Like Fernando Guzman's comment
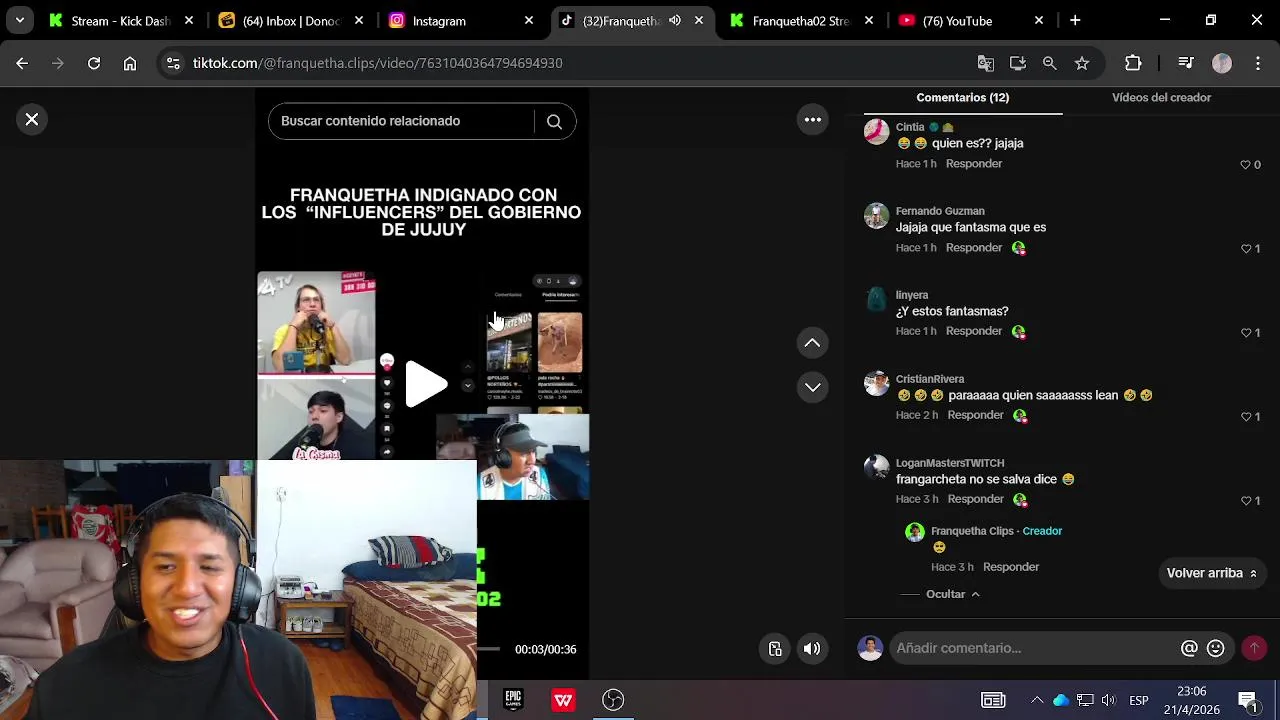Screen dimensions: 1280x720 coord(1246,248)
